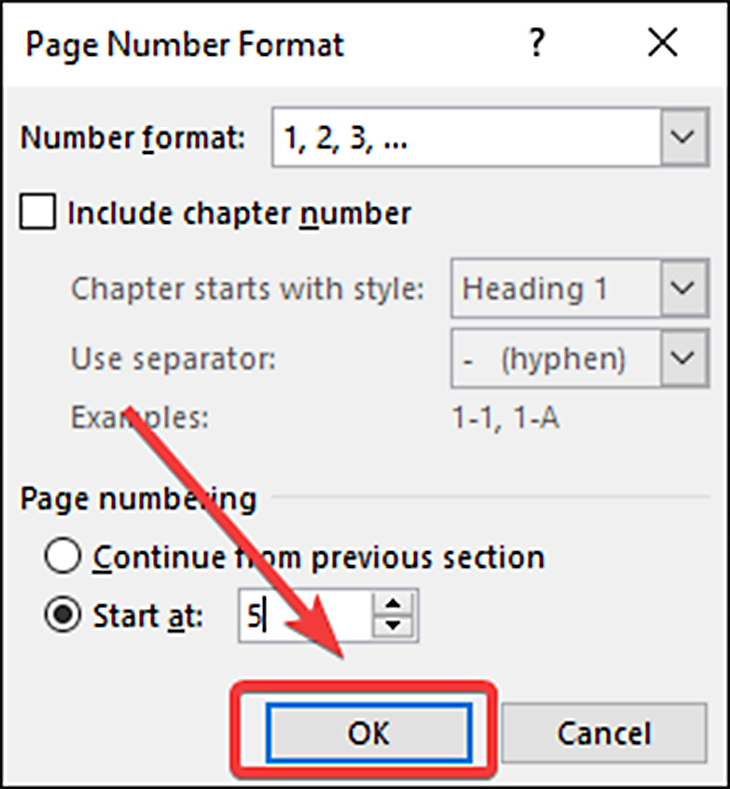Tick the Include chapter number checkbox square

pyautogui.click(x=38, y=212)
